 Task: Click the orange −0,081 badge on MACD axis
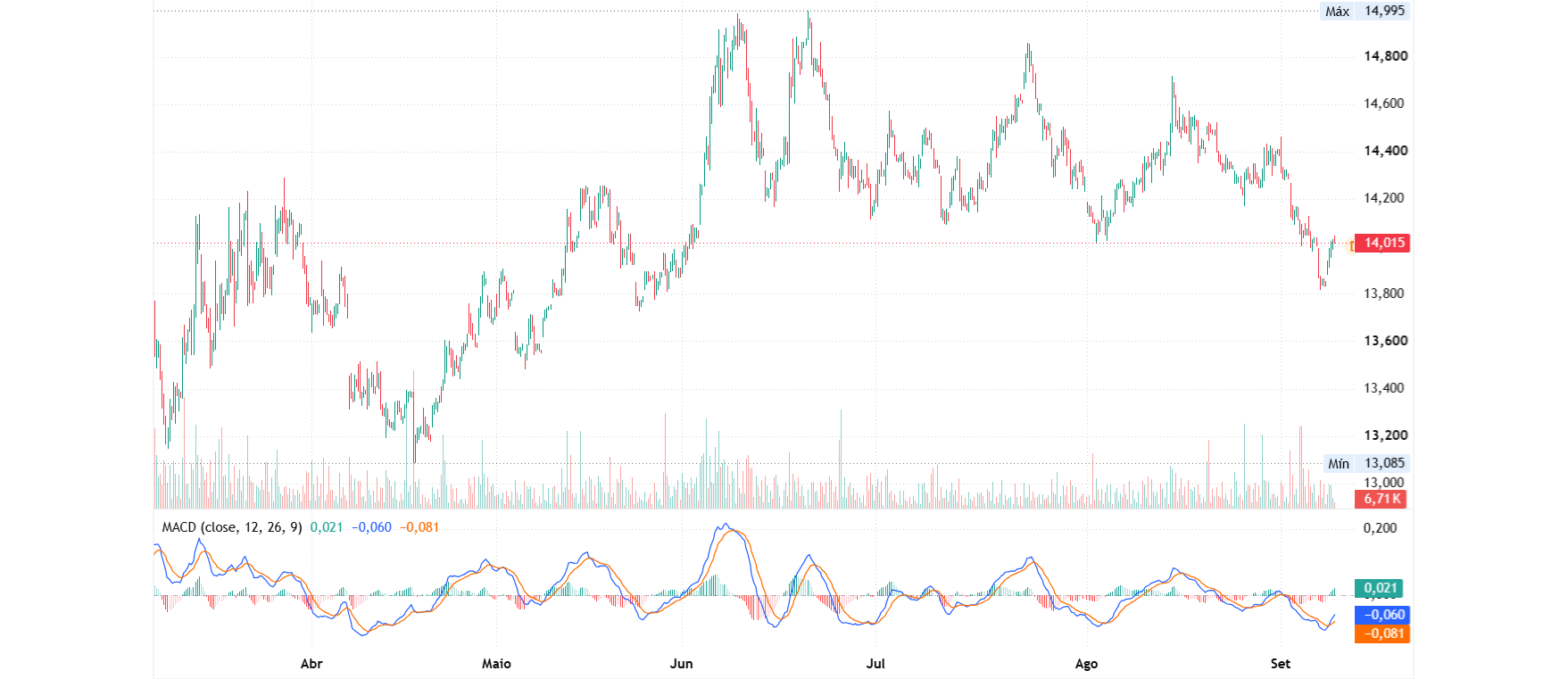pos(1382,633)
